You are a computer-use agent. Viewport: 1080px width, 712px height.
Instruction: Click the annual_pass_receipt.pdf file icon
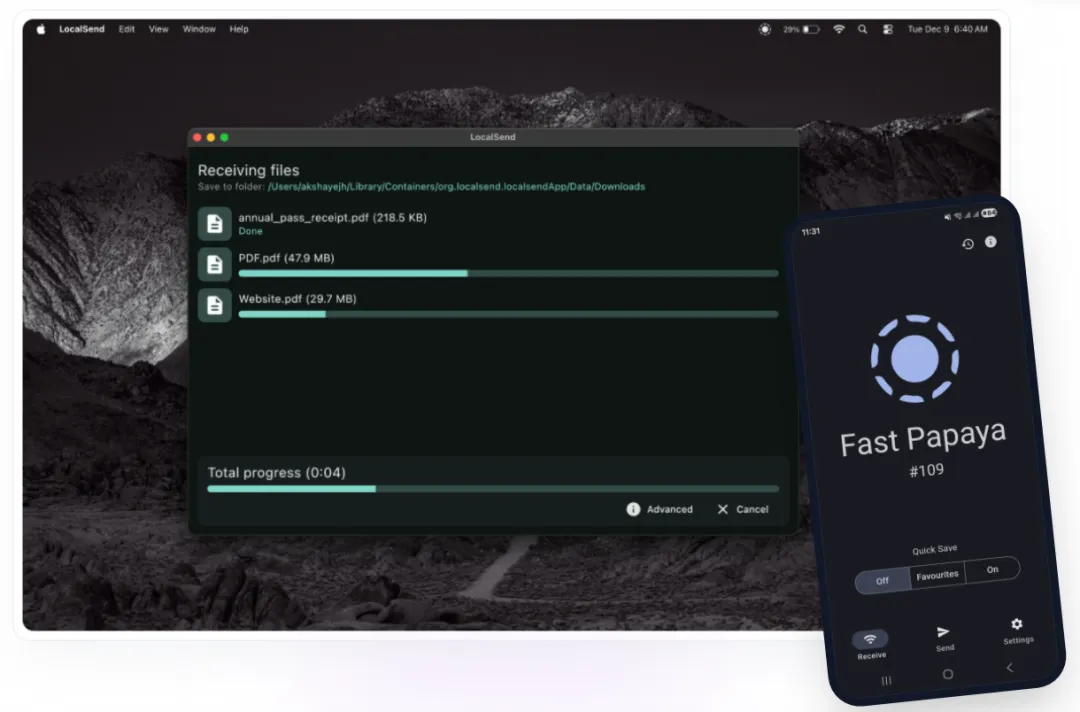[x=214, y=224]
